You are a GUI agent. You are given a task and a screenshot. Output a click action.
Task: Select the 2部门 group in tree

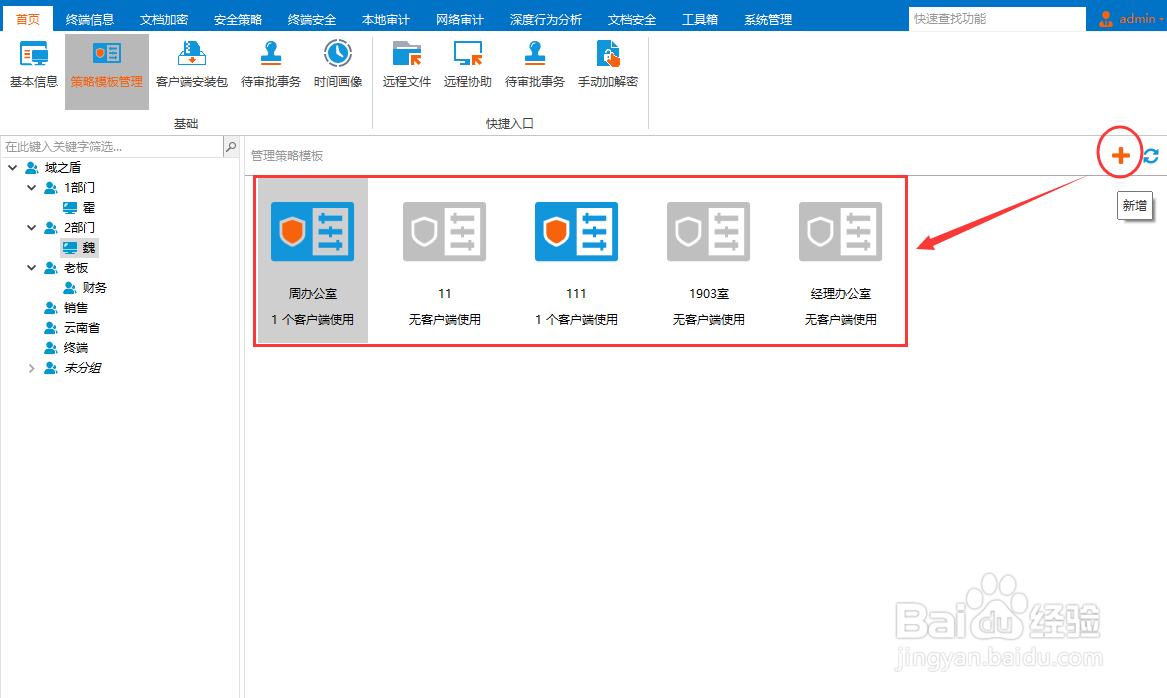[x=79, y=227]
